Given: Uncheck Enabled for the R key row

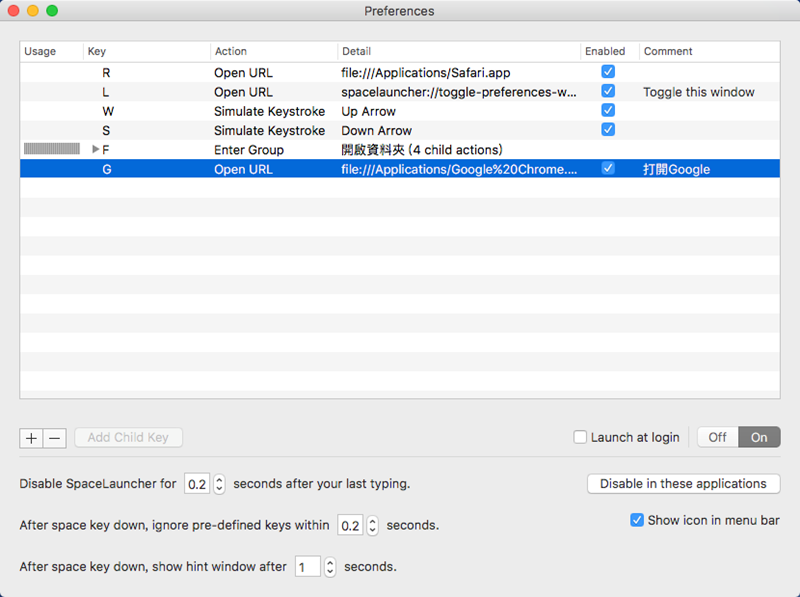Looking at the screenshot, I should pos(608,72).
